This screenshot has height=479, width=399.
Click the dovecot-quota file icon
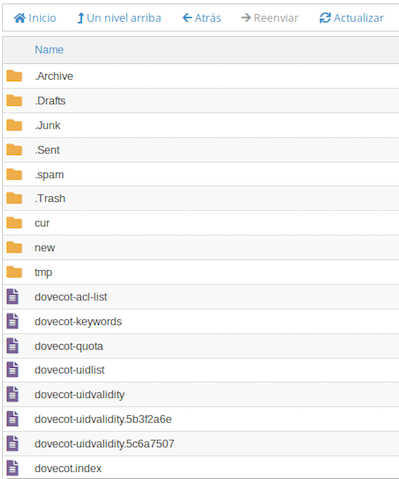pos(13,346)
